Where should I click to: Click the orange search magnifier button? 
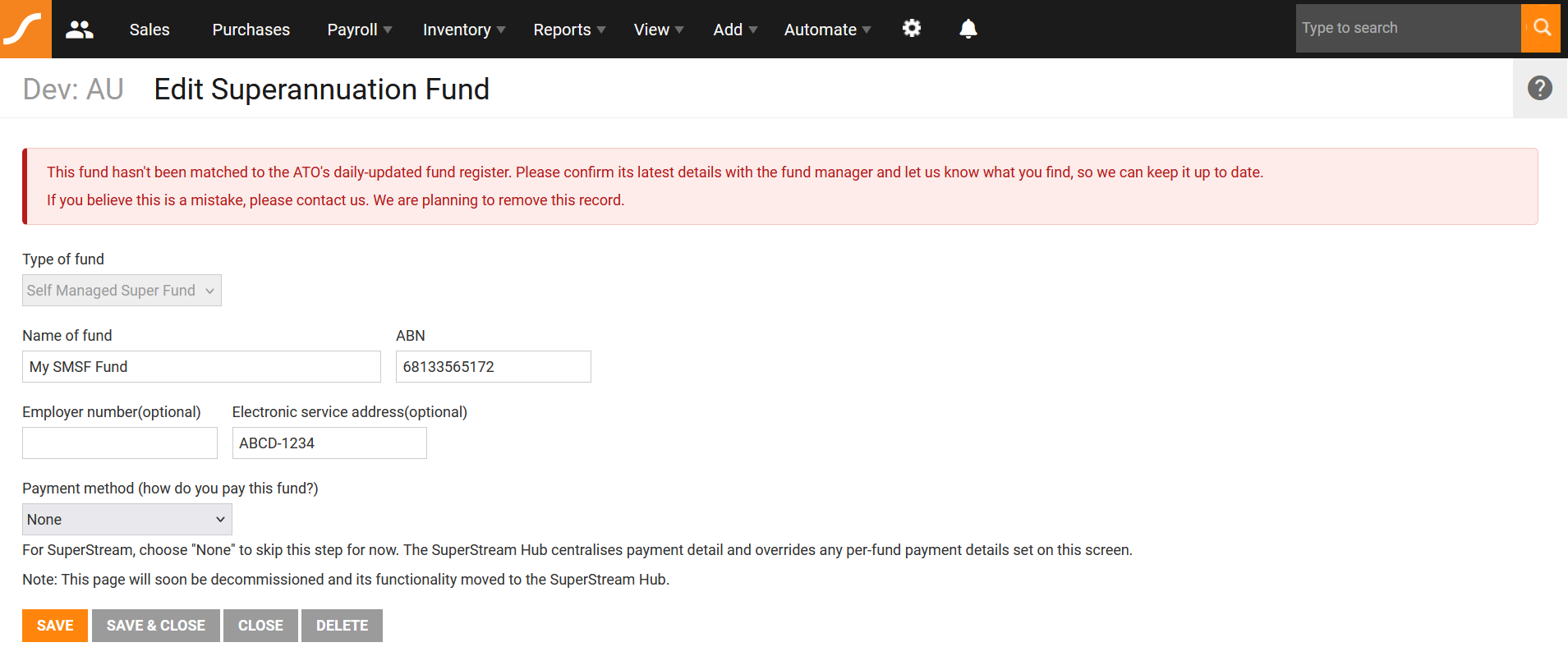point(1541,28)
